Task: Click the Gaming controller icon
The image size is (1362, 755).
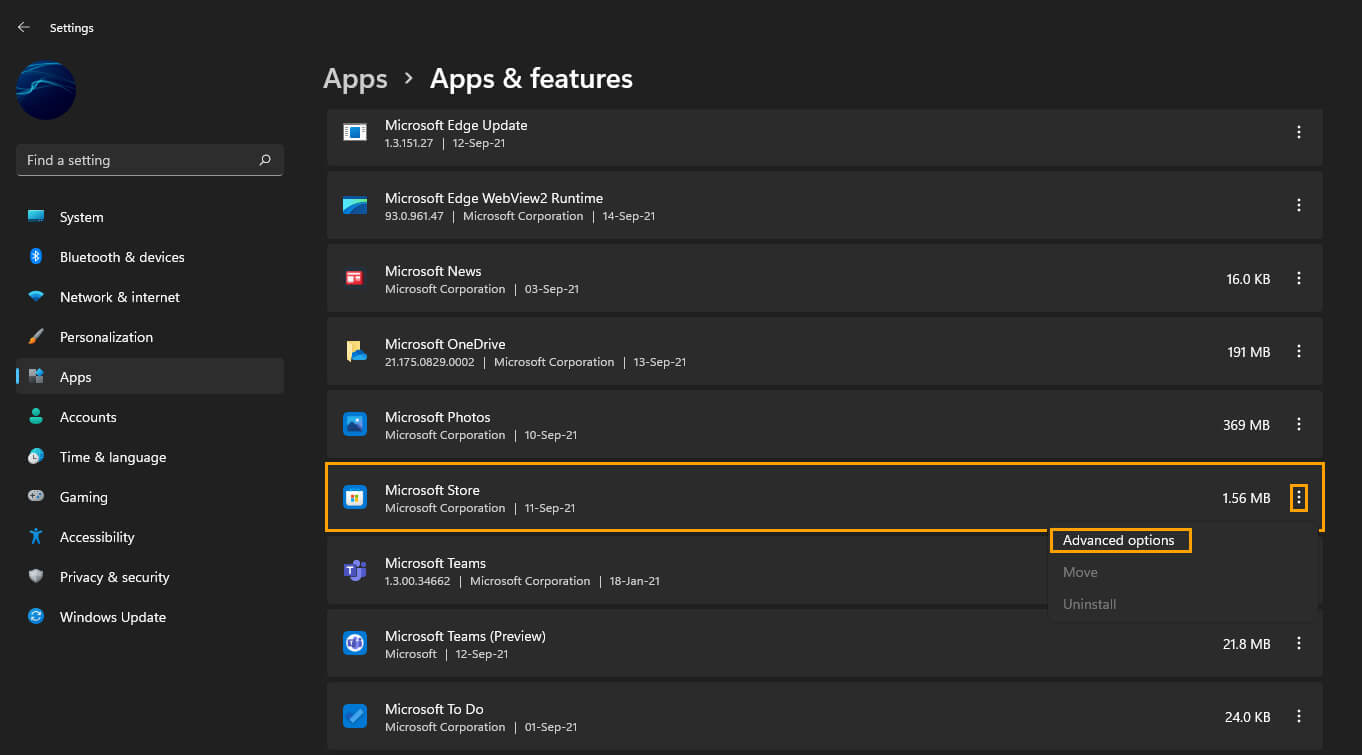Action: click(36, 497)
